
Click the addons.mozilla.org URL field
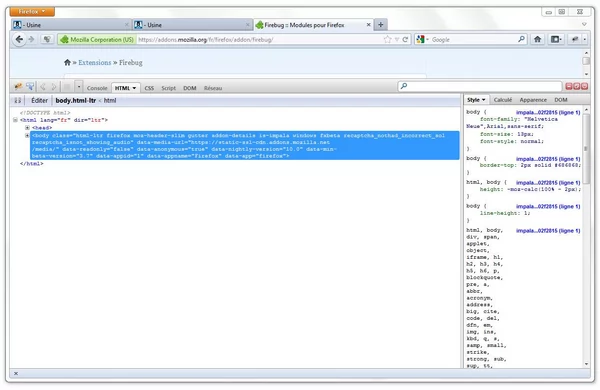[x=259, y=39]
